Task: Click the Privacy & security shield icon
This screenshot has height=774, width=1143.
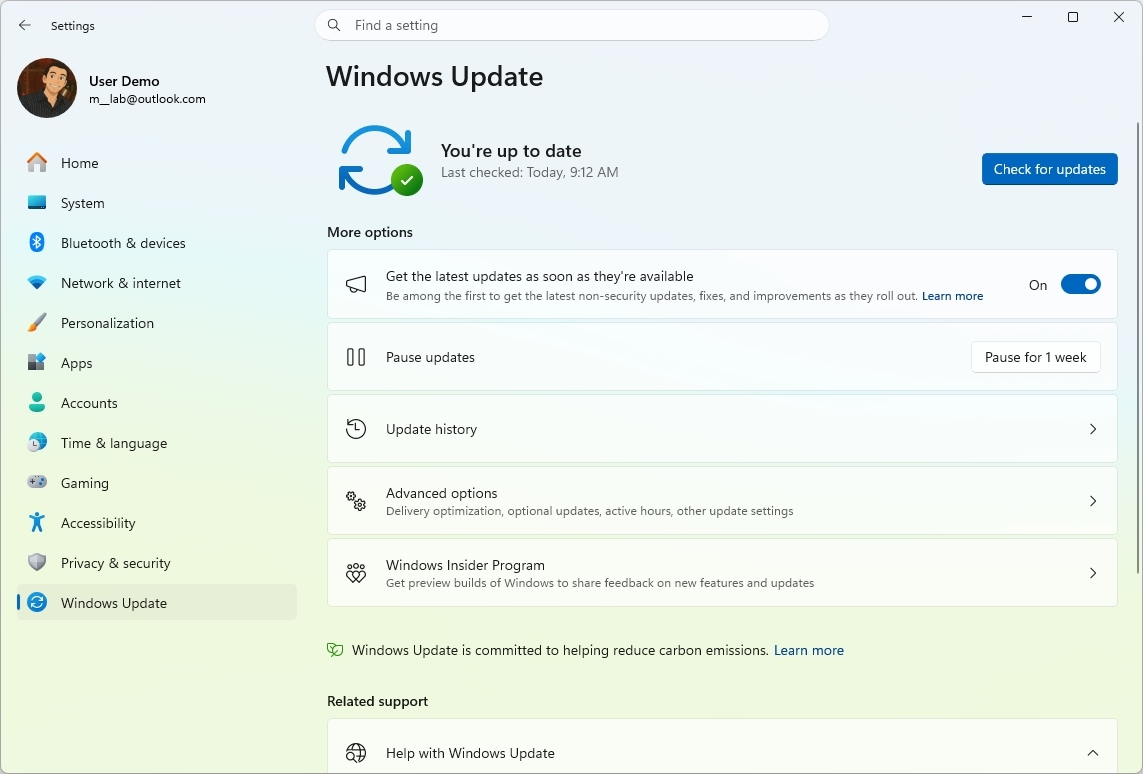Action: pyautogui.click(x=36, y=563)
